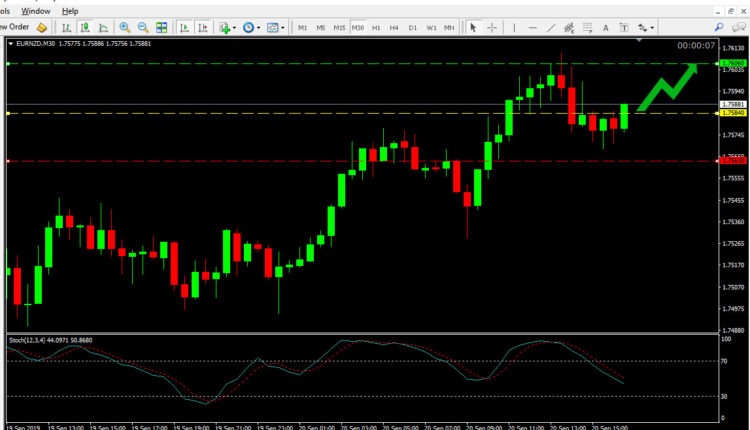The width and height of the screenshot is (750, 430).
Task: Open the chart Templates button
Action: coord(273,28)
